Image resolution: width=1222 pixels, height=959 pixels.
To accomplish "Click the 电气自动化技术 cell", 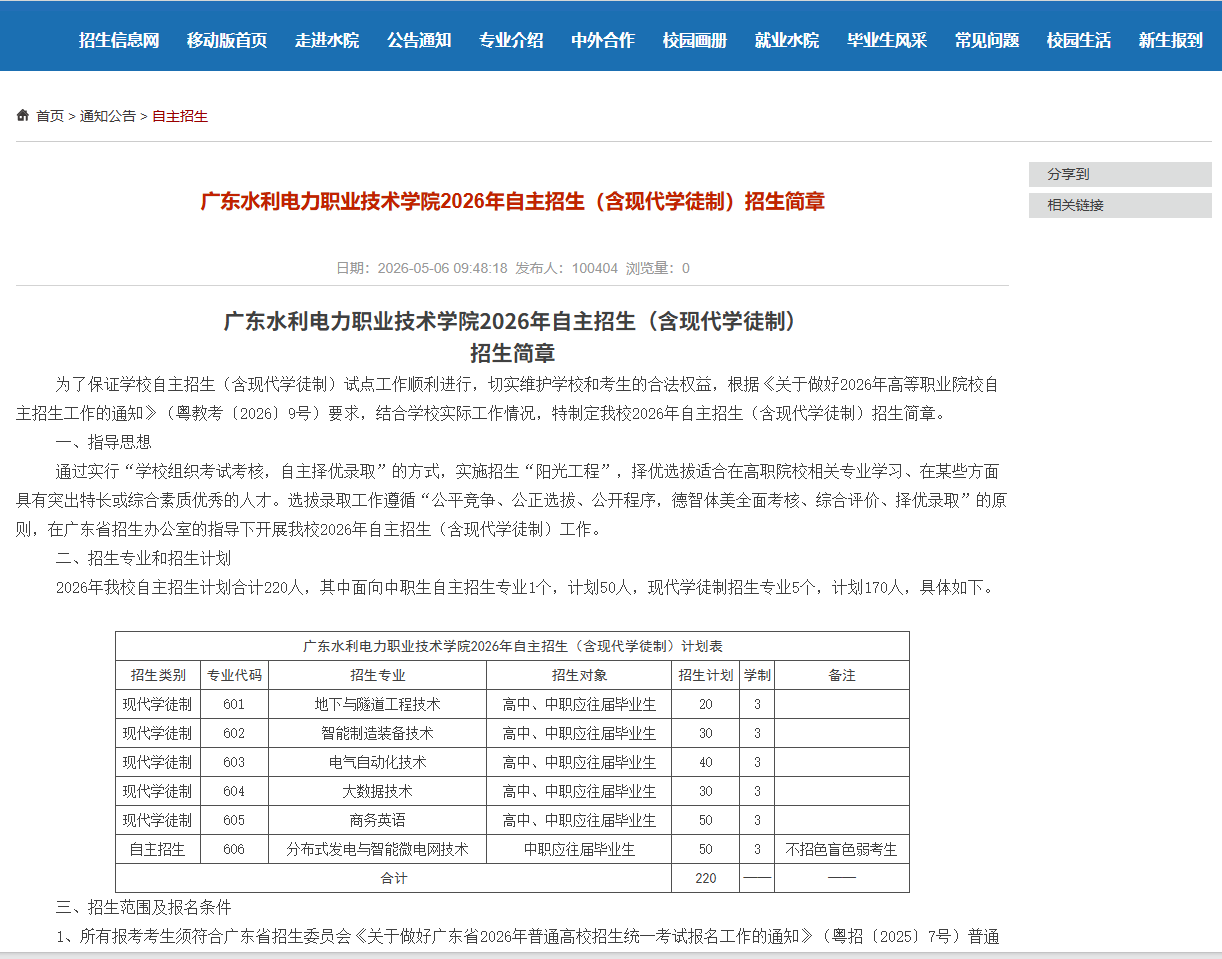I will pyautogui.click(x=378, y=762).
